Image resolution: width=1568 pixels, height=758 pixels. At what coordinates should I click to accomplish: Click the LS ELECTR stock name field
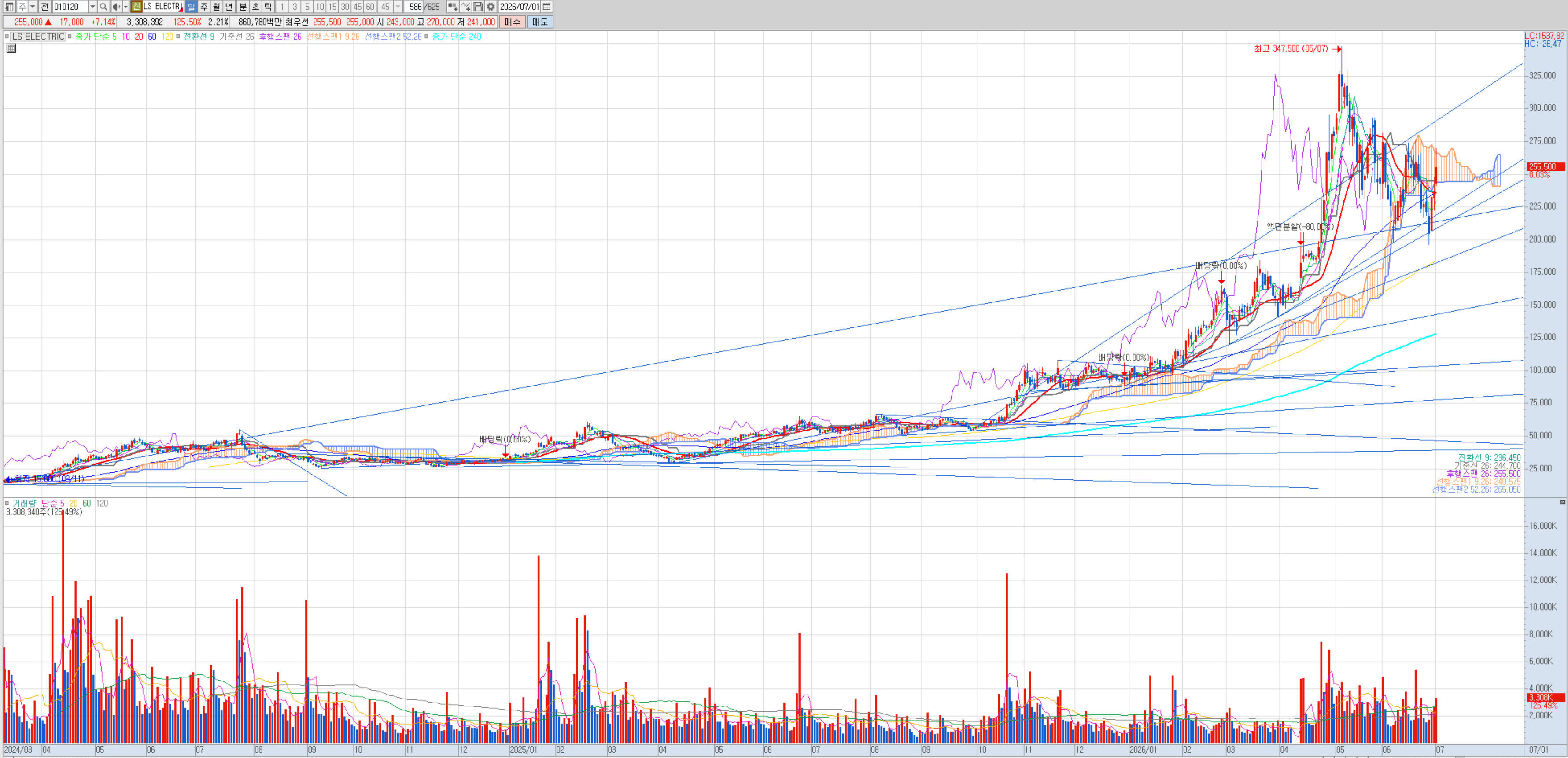162,7
